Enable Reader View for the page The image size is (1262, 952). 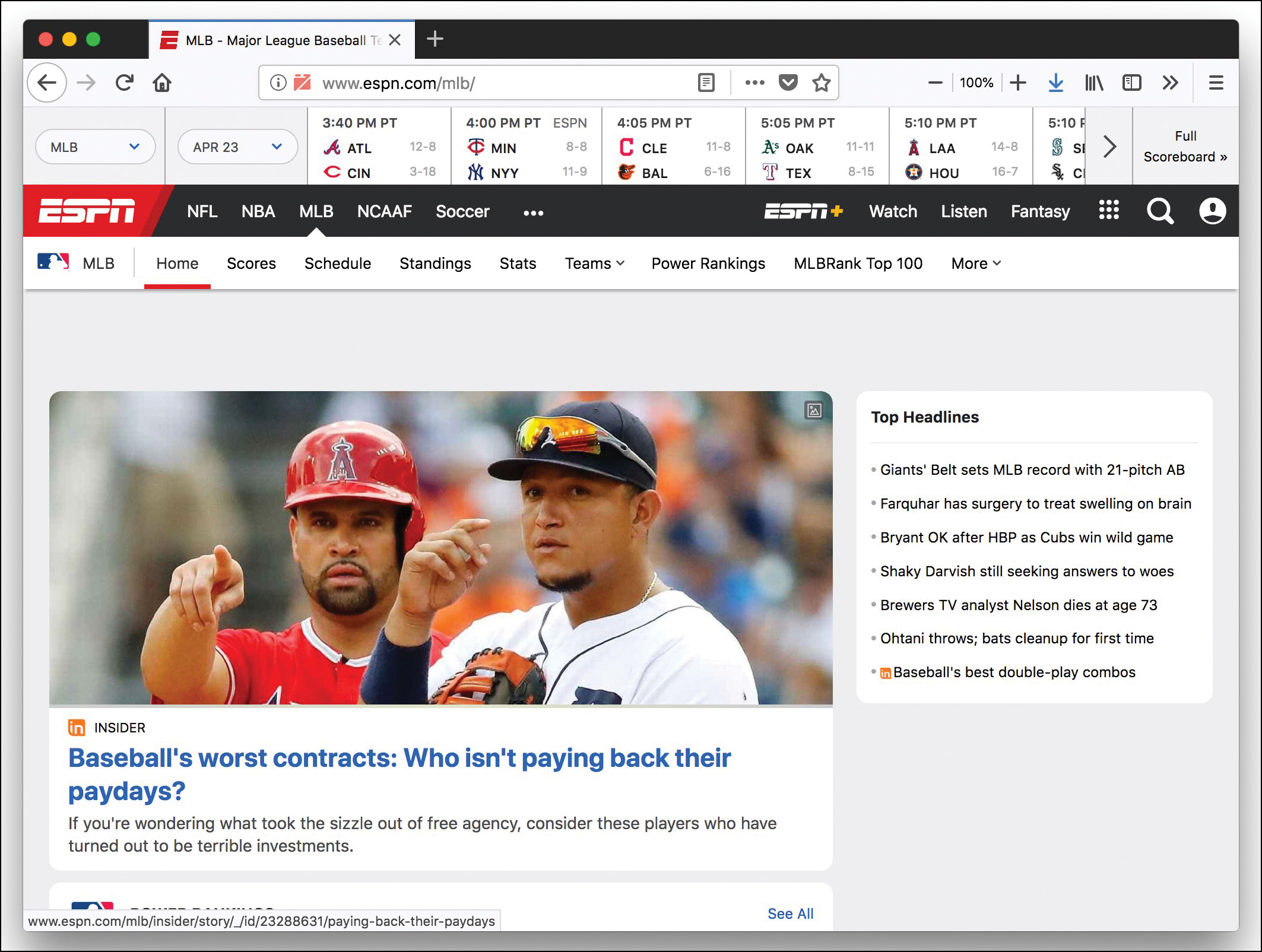(x=706, y=82)
